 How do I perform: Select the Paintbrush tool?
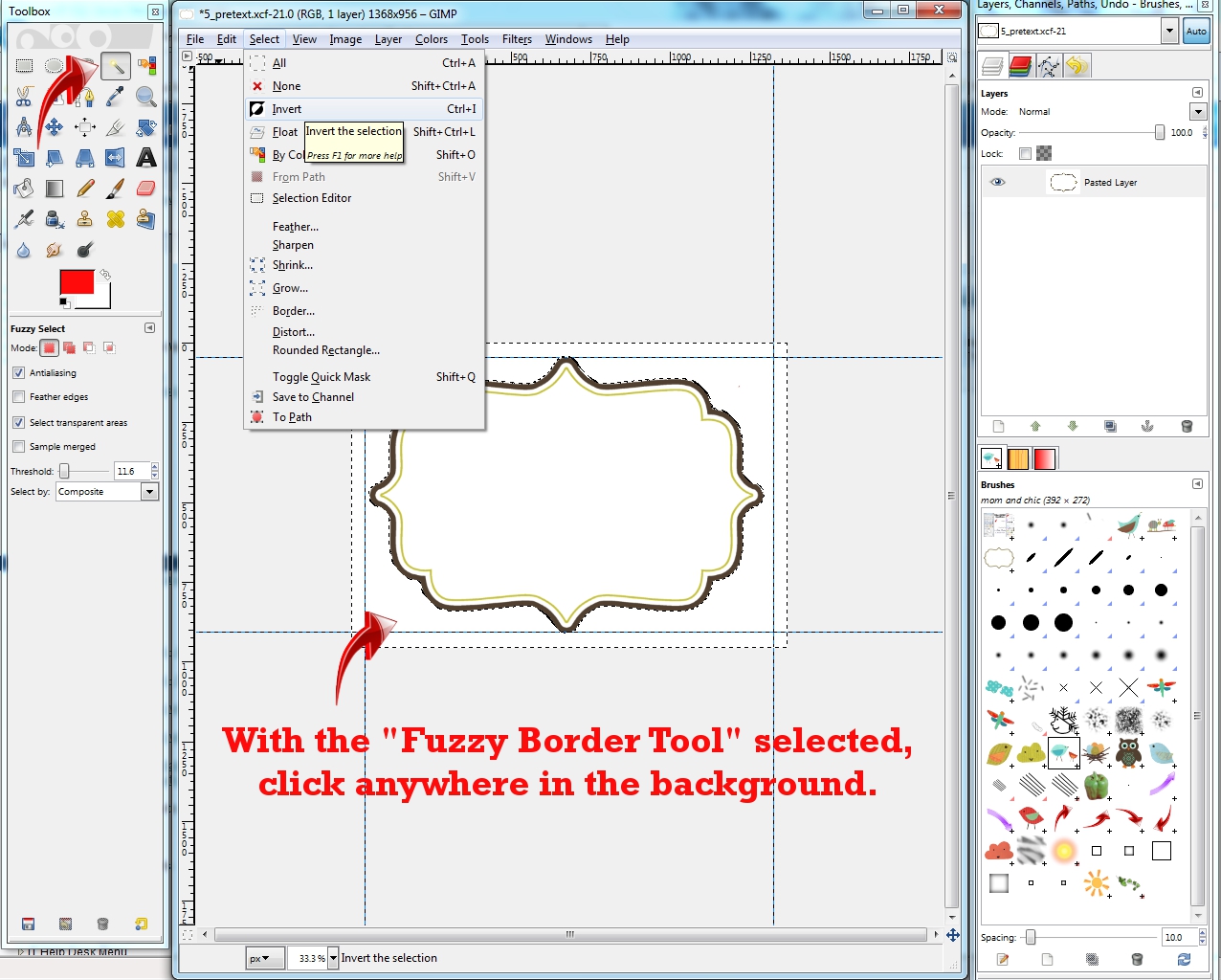click(x=115, y=188)
